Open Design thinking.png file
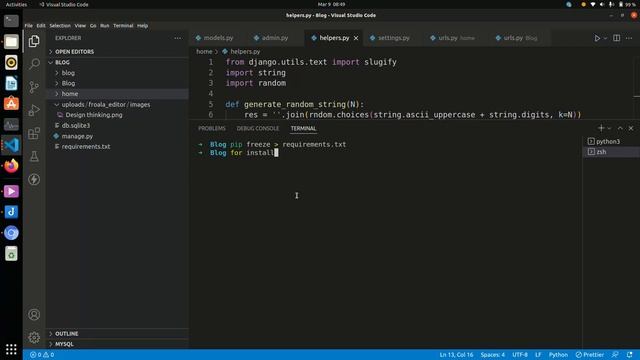Screen dimensions: 640x360 point(118,115)
